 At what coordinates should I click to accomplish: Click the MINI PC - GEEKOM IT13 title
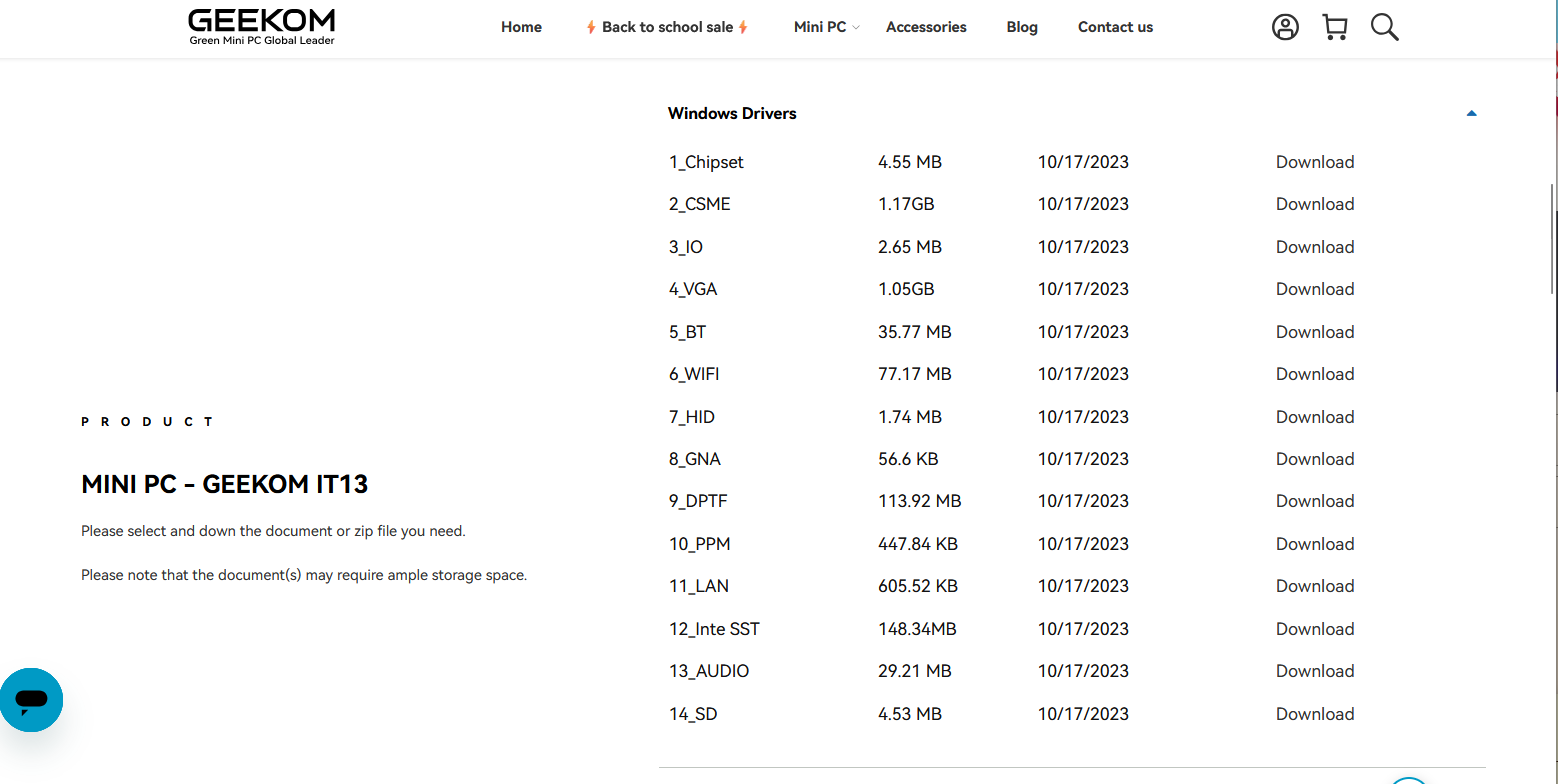[225, 485]
